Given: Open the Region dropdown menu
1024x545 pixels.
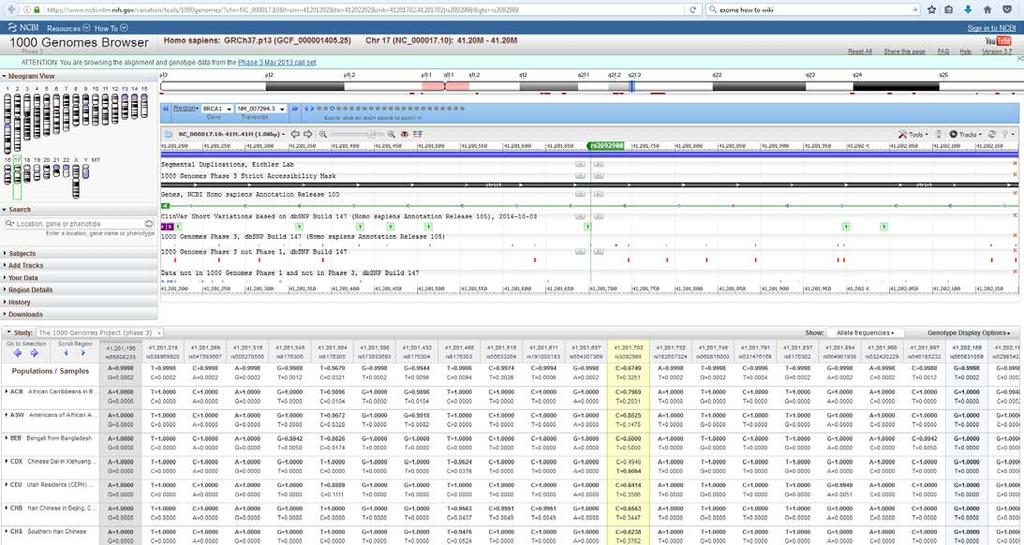Looking at the screenshot, I should [x=186, y=108].
